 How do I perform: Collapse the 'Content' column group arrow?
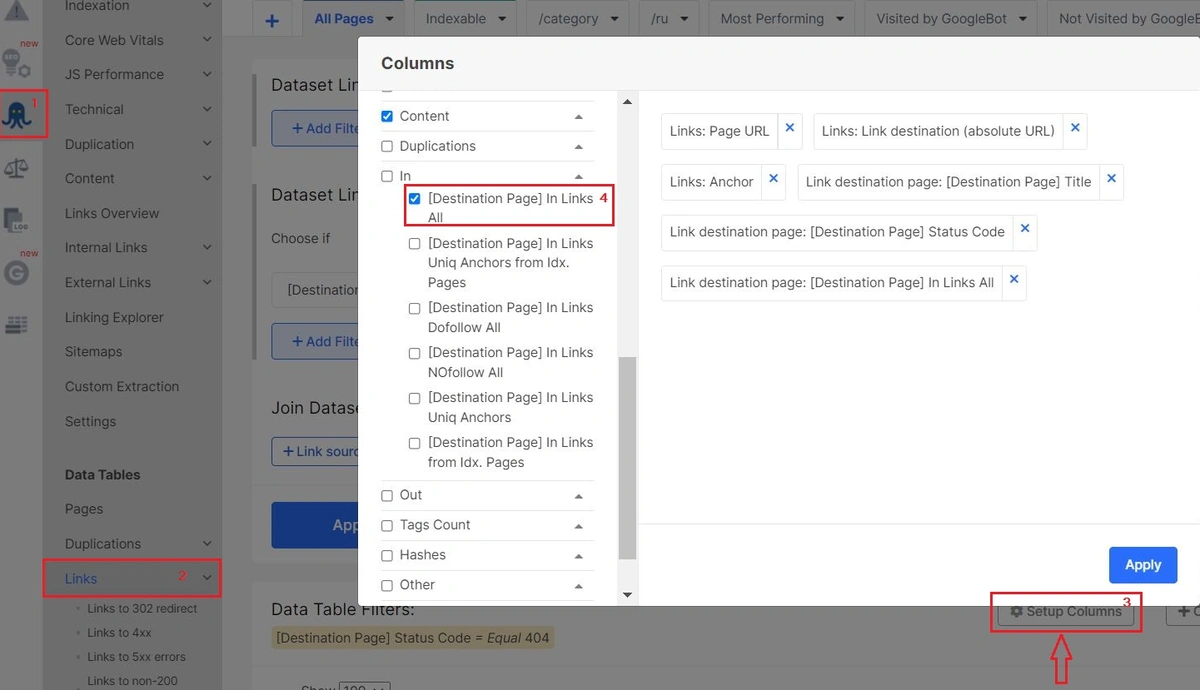[x=579, y=117]
